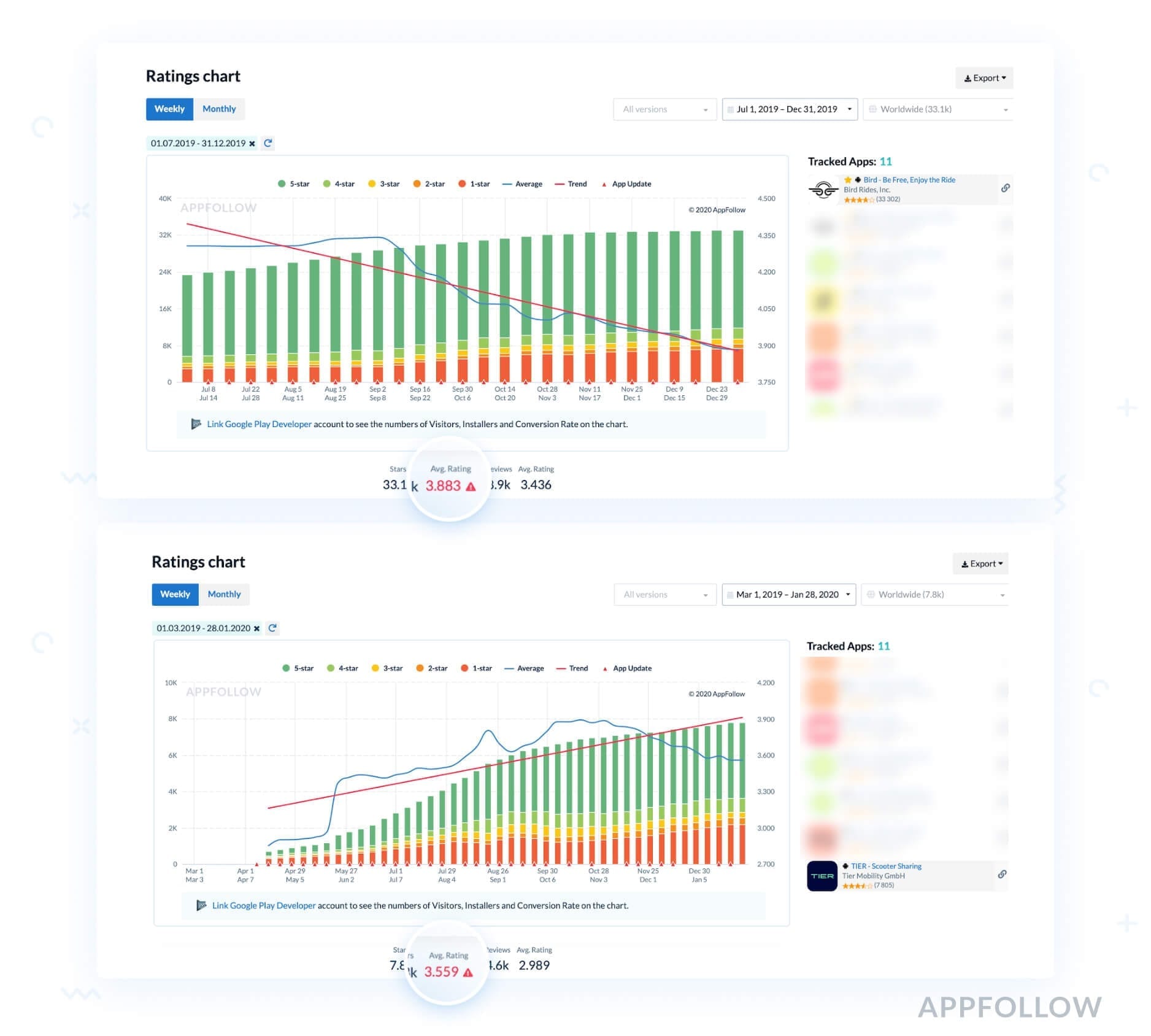Click warning triangle next to 3.883

(471, 487)
